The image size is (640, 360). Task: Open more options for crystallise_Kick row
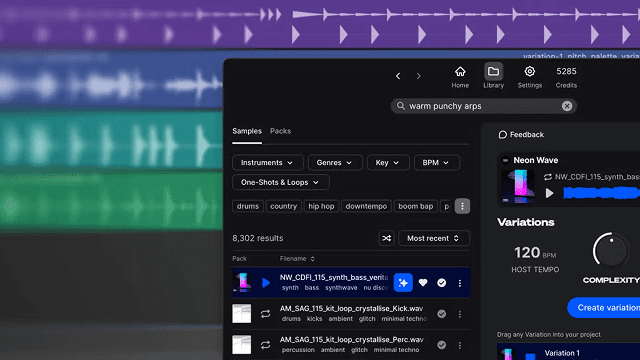[460, 314]
